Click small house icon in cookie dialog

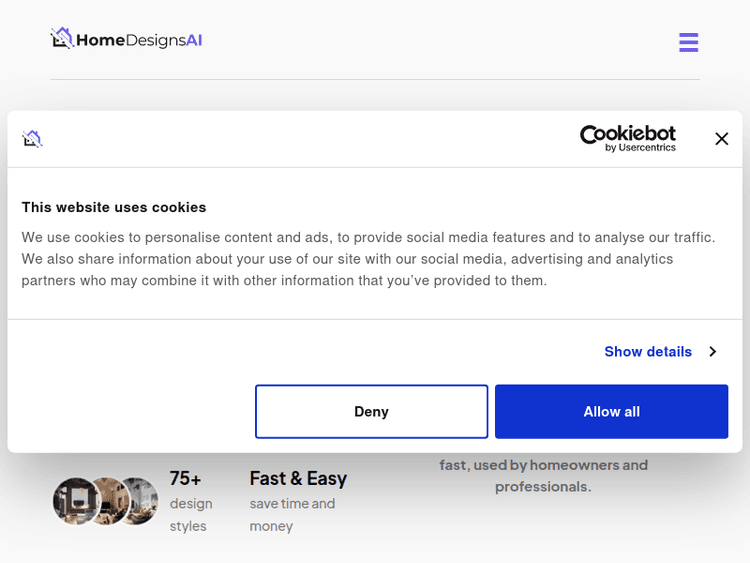[32, 139]
